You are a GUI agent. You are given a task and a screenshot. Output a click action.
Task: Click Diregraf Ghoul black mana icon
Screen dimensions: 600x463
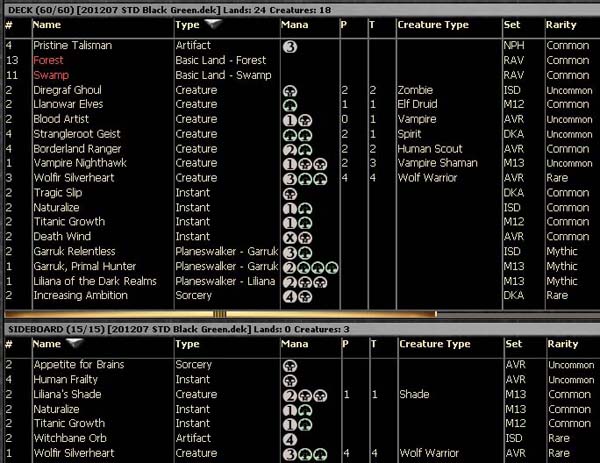click(290, 91)
